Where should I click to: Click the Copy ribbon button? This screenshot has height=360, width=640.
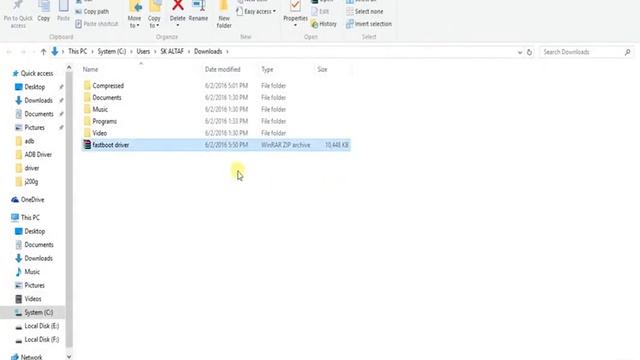coord(44,11)
